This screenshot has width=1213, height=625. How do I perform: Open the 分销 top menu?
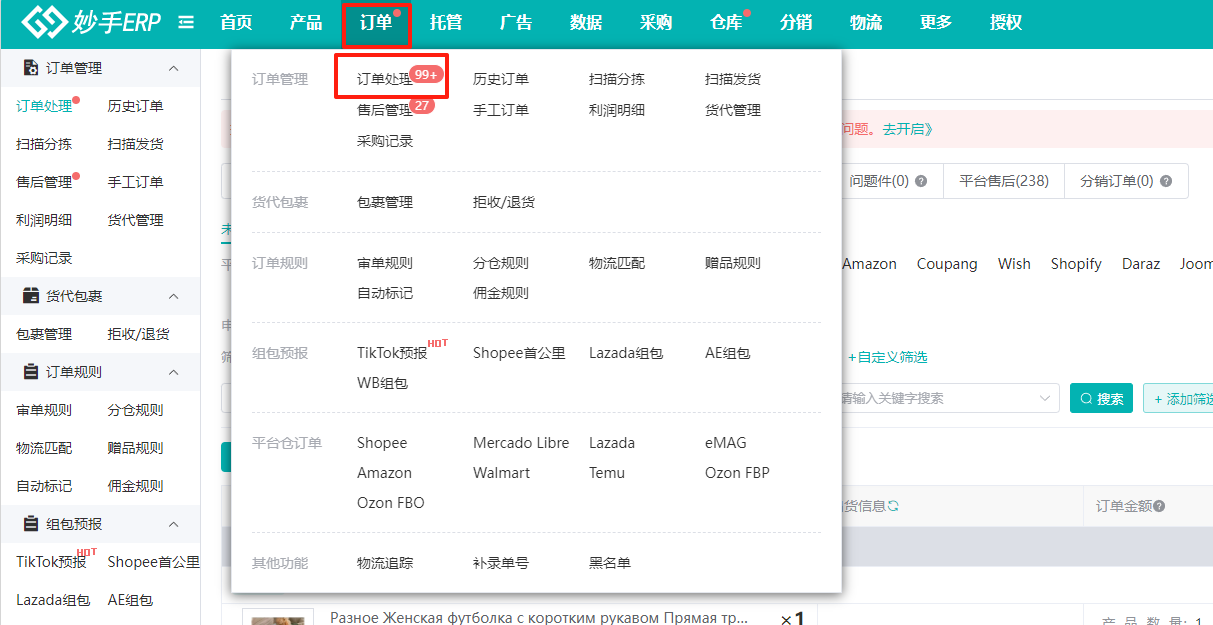796,23
